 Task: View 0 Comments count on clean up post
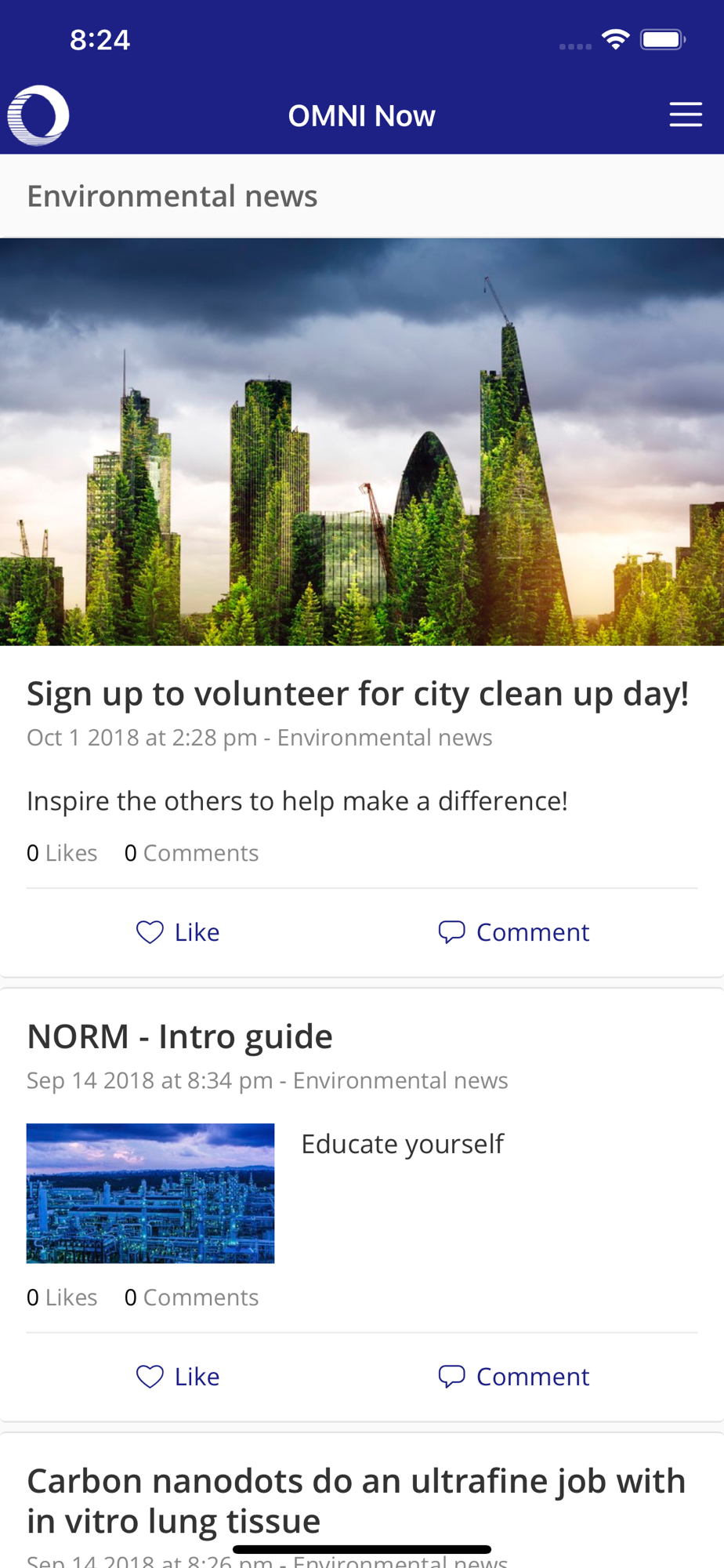click(191, 853)
